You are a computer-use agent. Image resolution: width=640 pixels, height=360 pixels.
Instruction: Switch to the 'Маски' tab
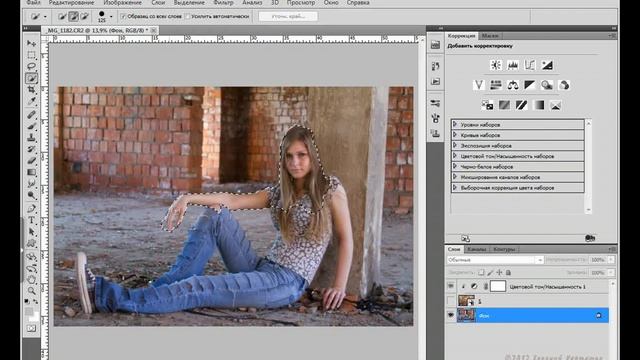[490, 36]
